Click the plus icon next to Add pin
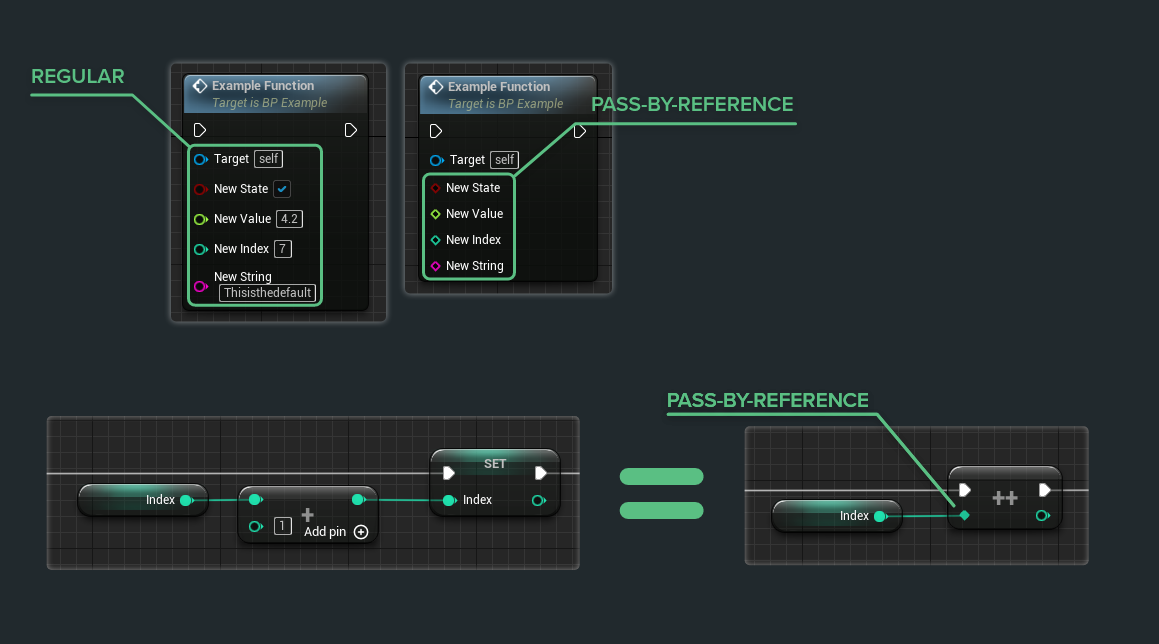Viewport: 1159px width, 644px height. [360, 532]
